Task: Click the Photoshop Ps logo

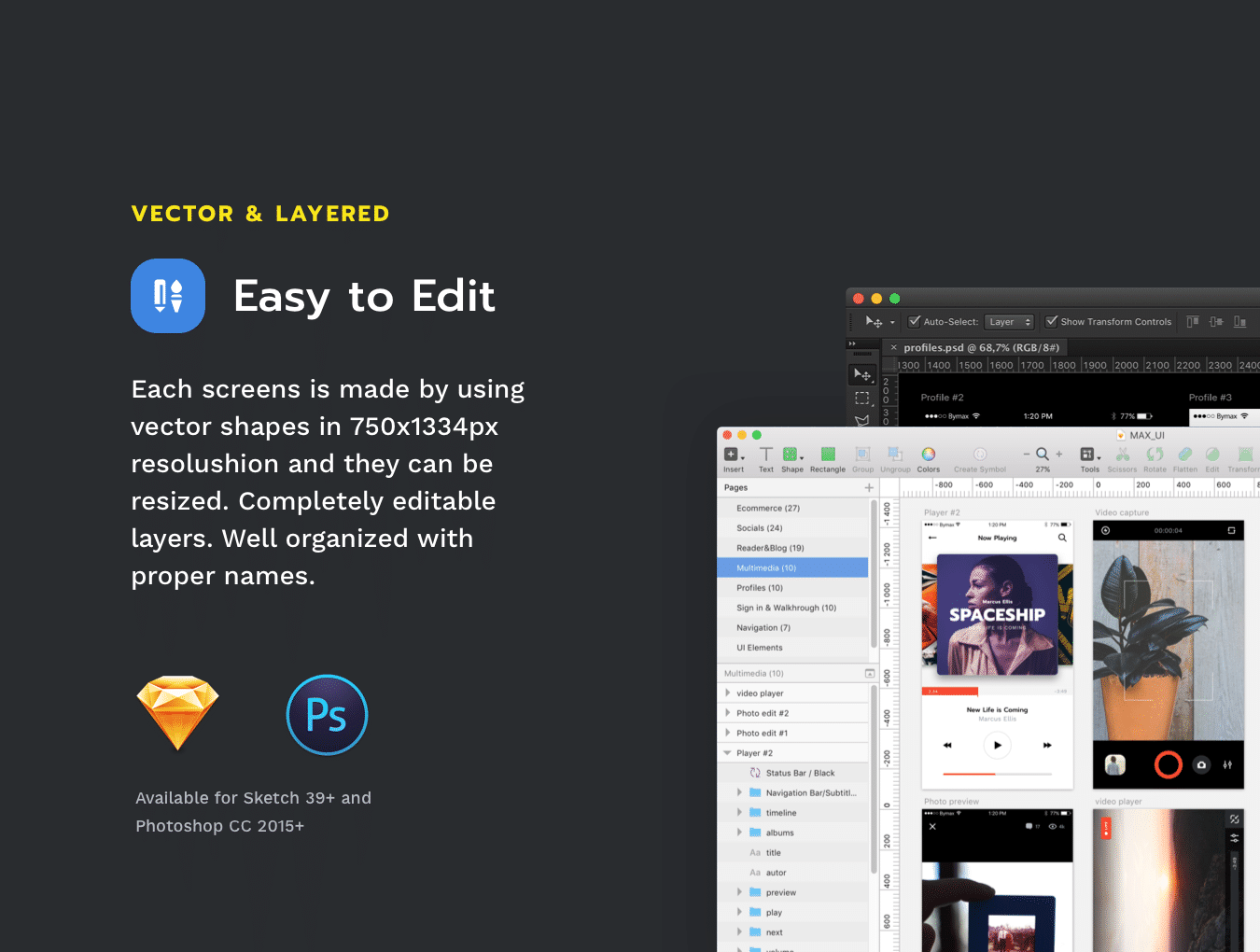Action: pos(327,715)
